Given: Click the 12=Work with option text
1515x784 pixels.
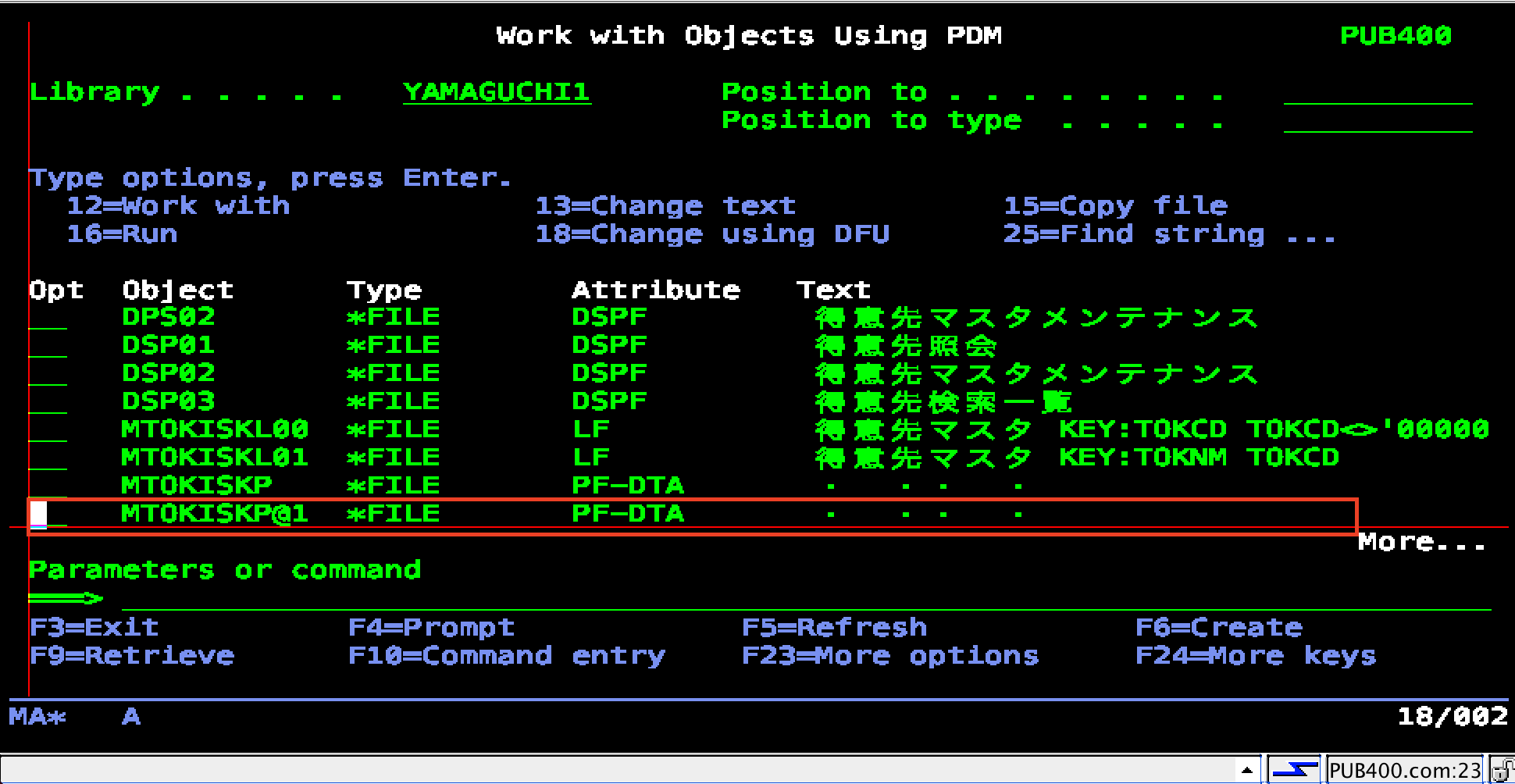Looking at the screenshot, I should [x=178, y=205].
